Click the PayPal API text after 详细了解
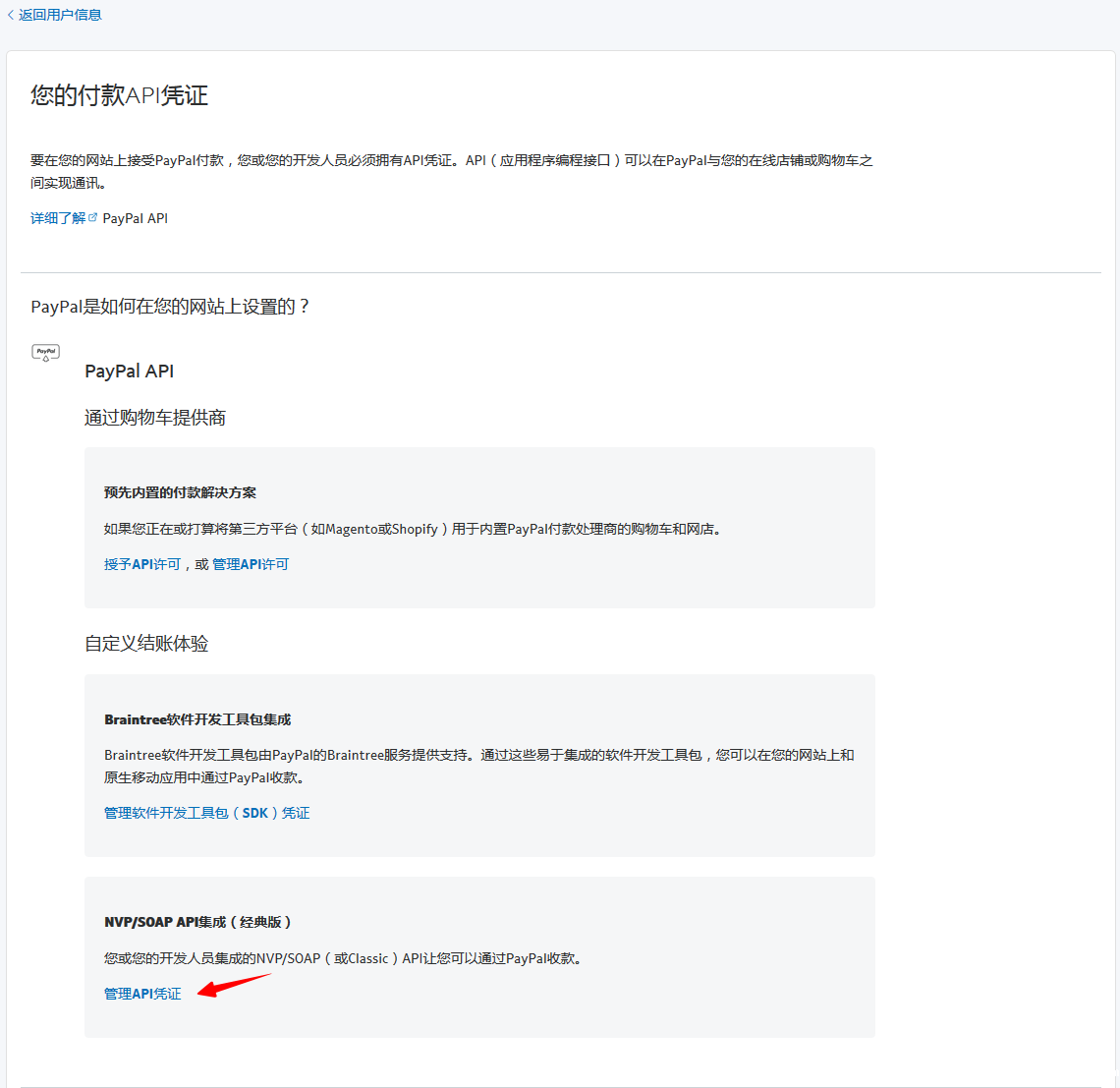The height and width of the screenshot is (1088, 1120). coord(136,218)
